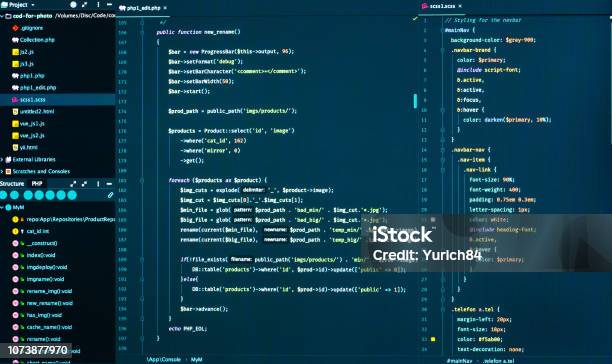Select cat_id: int property in Structure
This screenshot has width=612, height=364.
pyautogui.click(x=38, y=231)
